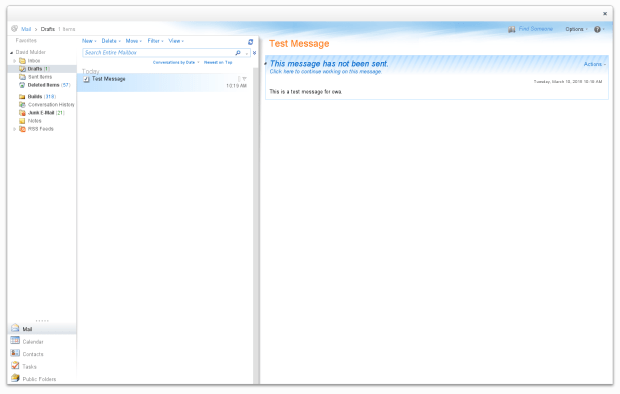Open the Filter dropdown menu
The height and width of the screenshot is (394, 620).
(x=155, y=41)
